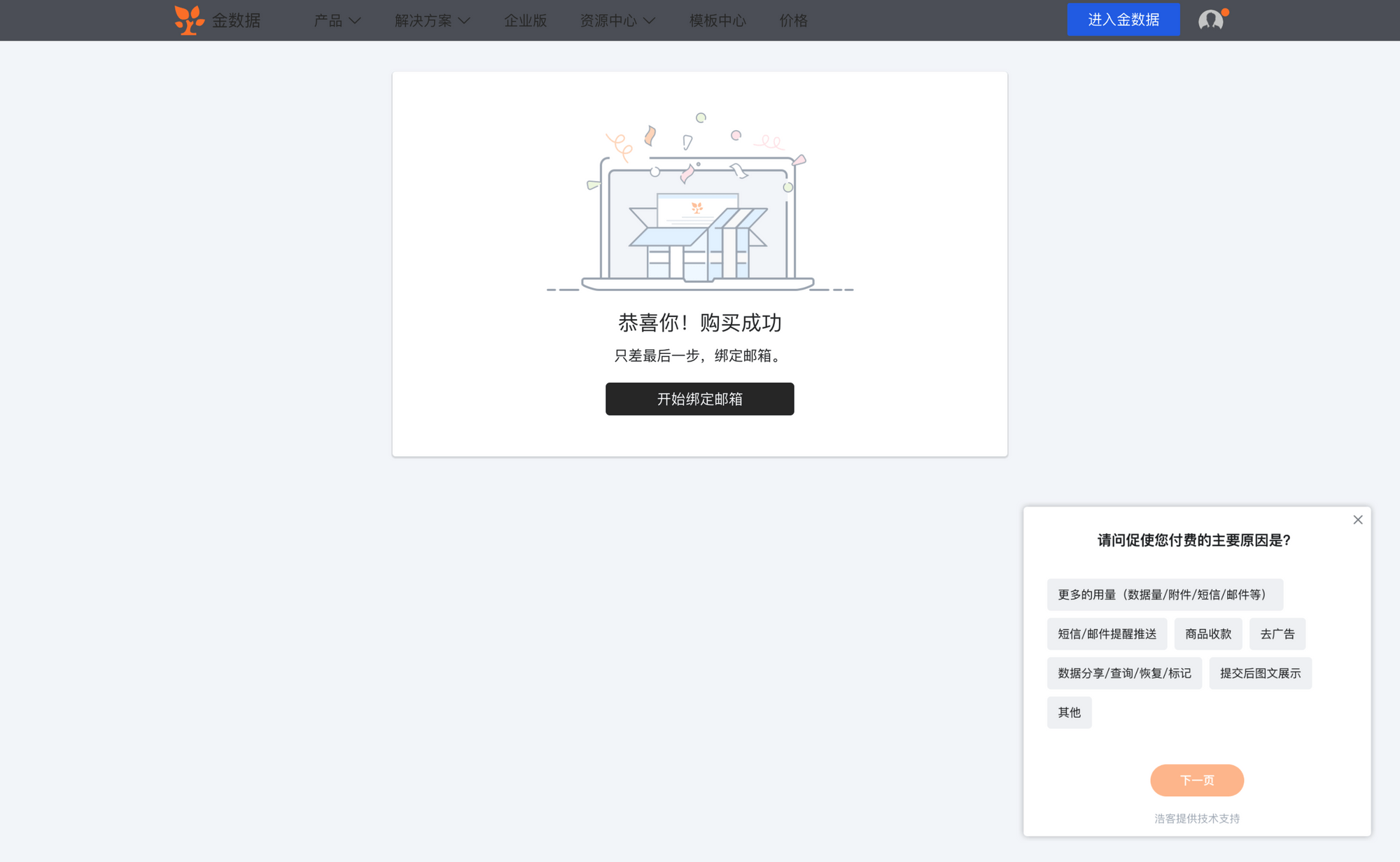Choose 数据分享/查询/恢复/标记 in the survey
This screenshot has width=1400, height=862.
(x=1124, y=672)
